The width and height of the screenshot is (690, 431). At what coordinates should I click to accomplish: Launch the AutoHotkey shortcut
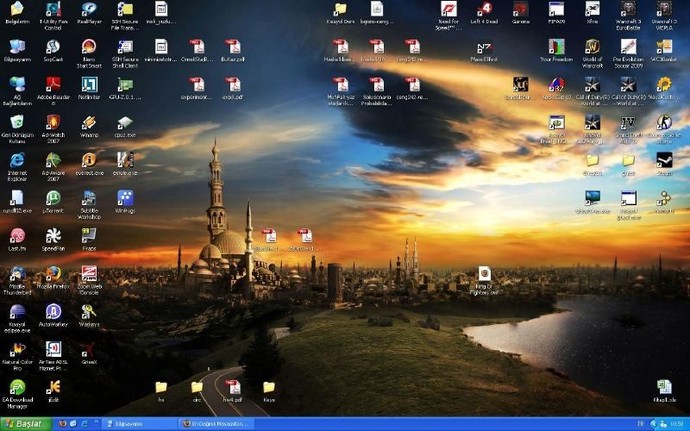(53, 312)
